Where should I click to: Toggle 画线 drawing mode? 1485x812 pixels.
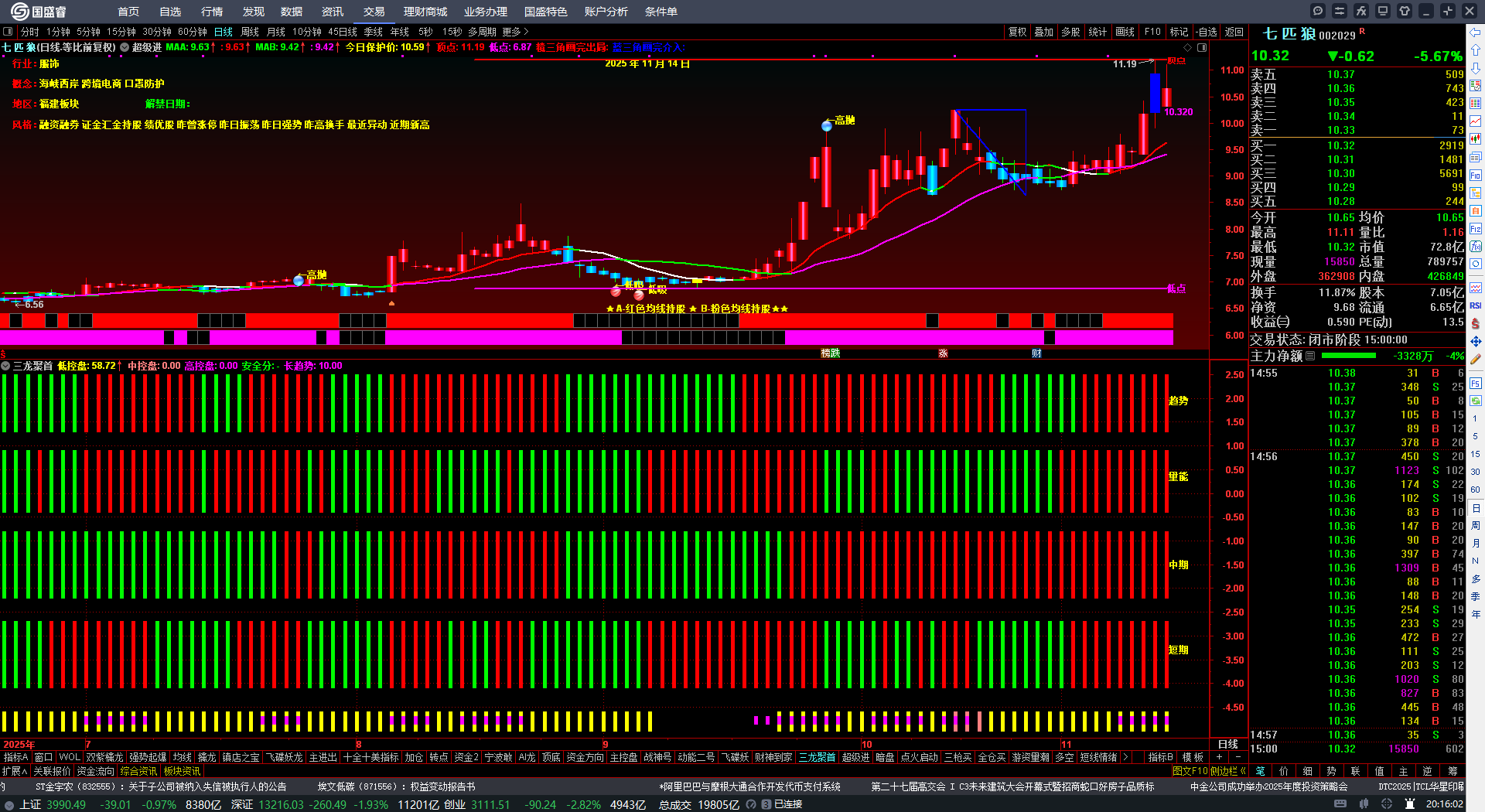(x=1125, y=32)
